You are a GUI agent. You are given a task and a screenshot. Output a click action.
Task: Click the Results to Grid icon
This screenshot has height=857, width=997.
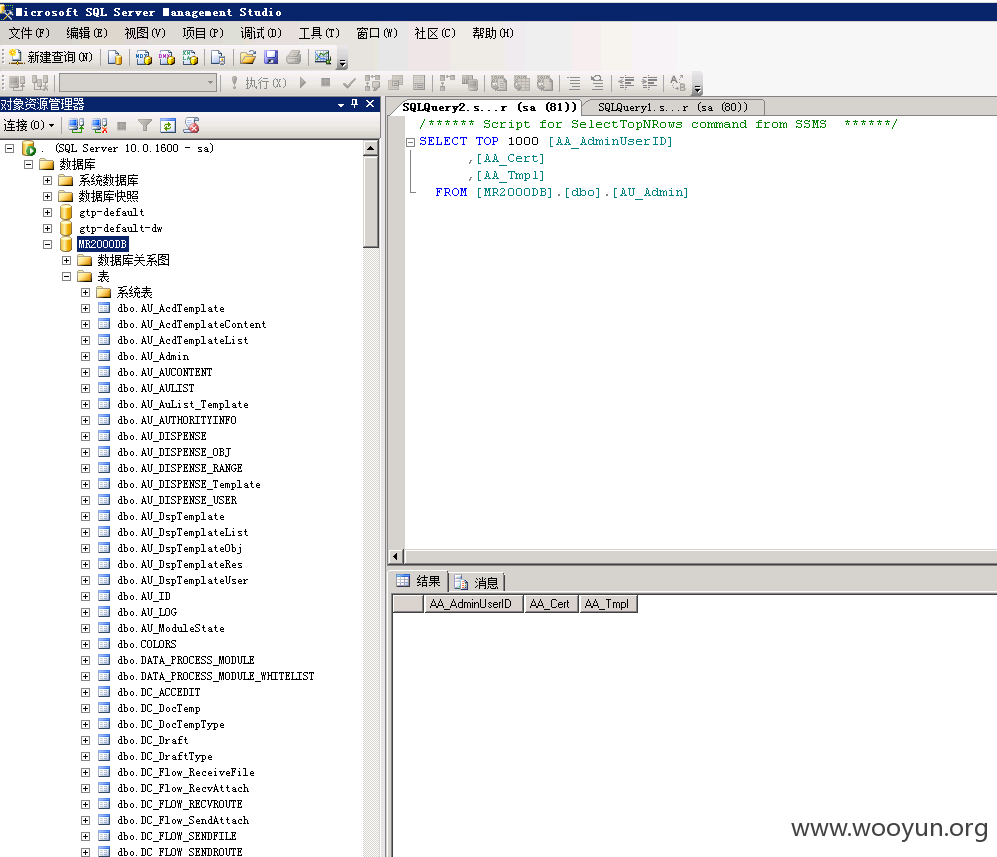click(x=521, y=83)
